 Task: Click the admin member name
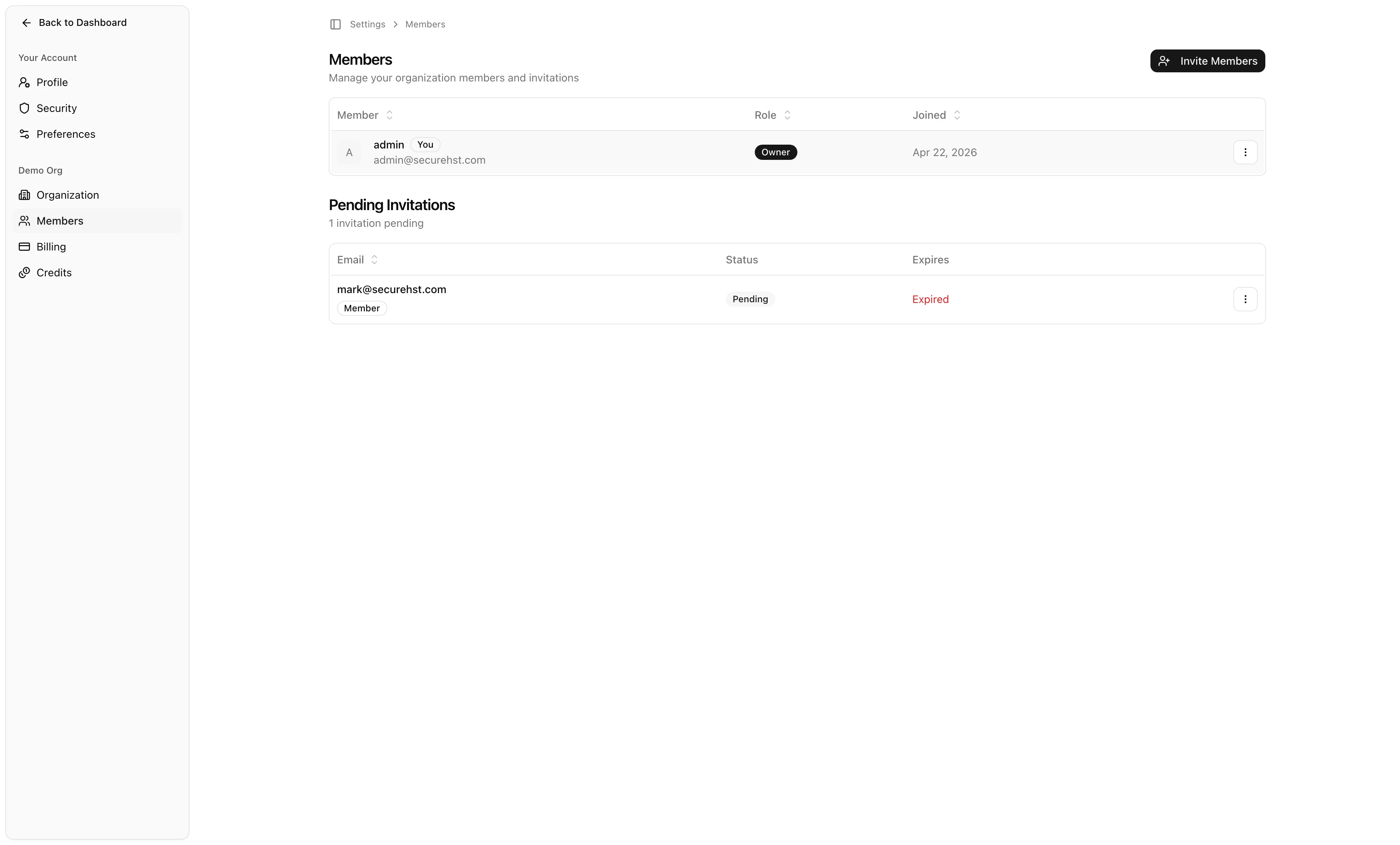point(389,144)
